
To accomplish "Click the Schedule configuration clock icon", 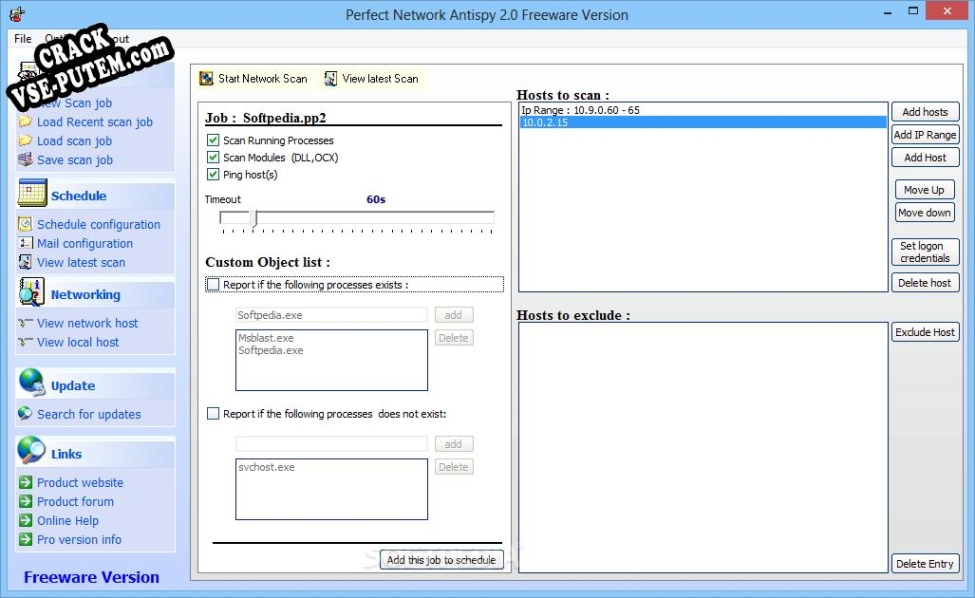I will coord(25,224).
